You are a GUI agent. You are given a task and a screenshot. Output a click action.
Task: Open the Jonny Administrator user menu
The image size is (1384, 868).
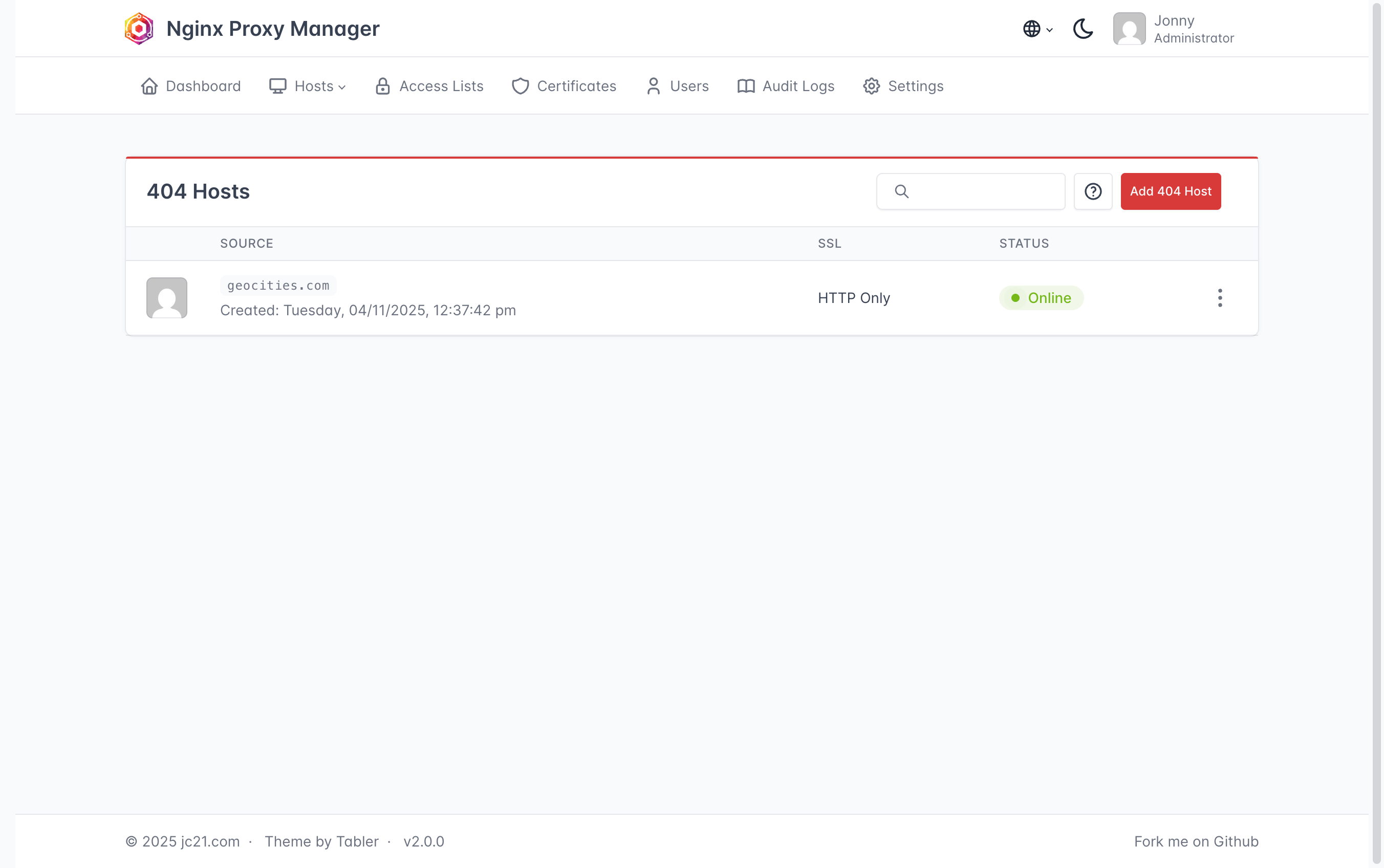[1193, 29]
